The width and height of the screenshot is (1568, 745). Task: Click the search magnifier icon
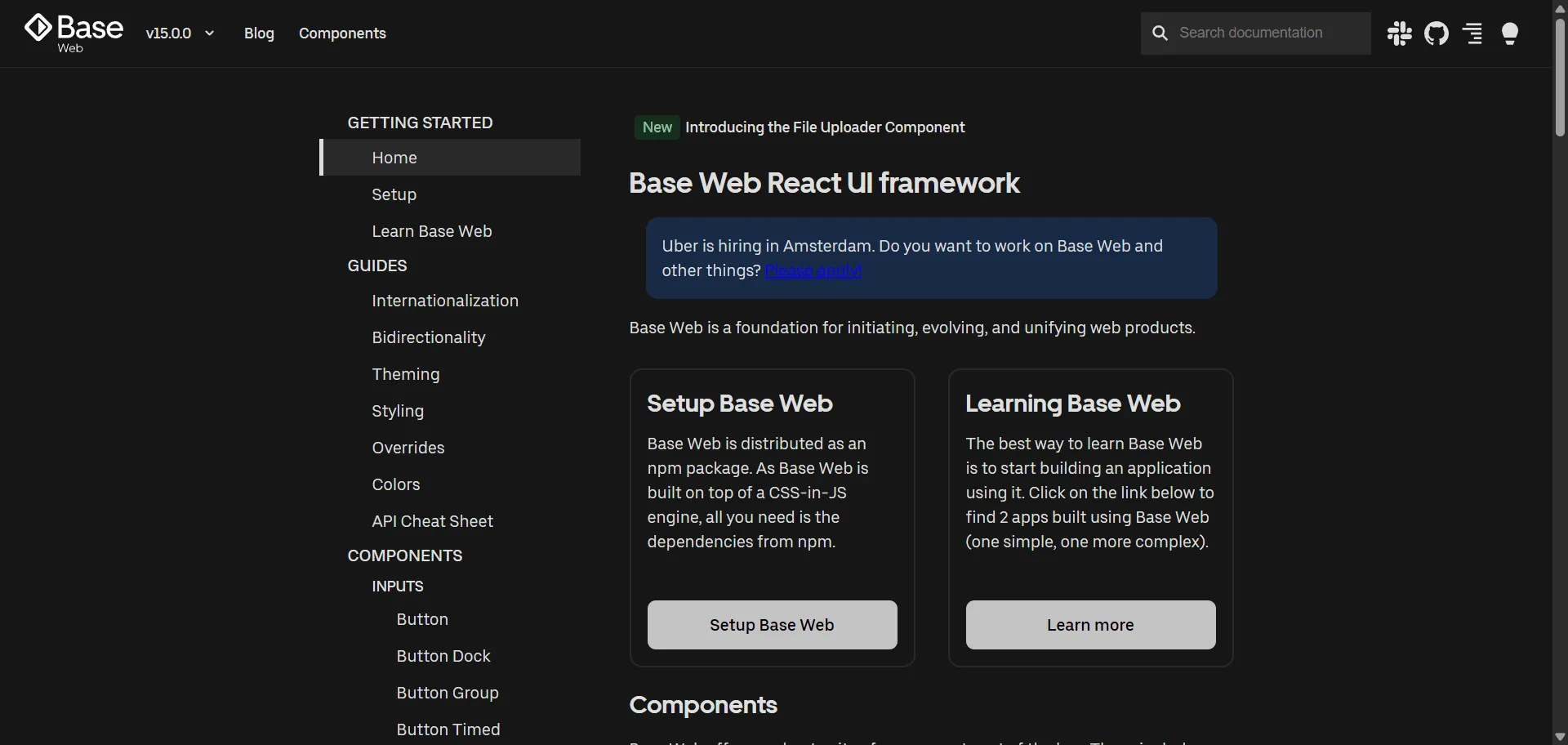1160,33
